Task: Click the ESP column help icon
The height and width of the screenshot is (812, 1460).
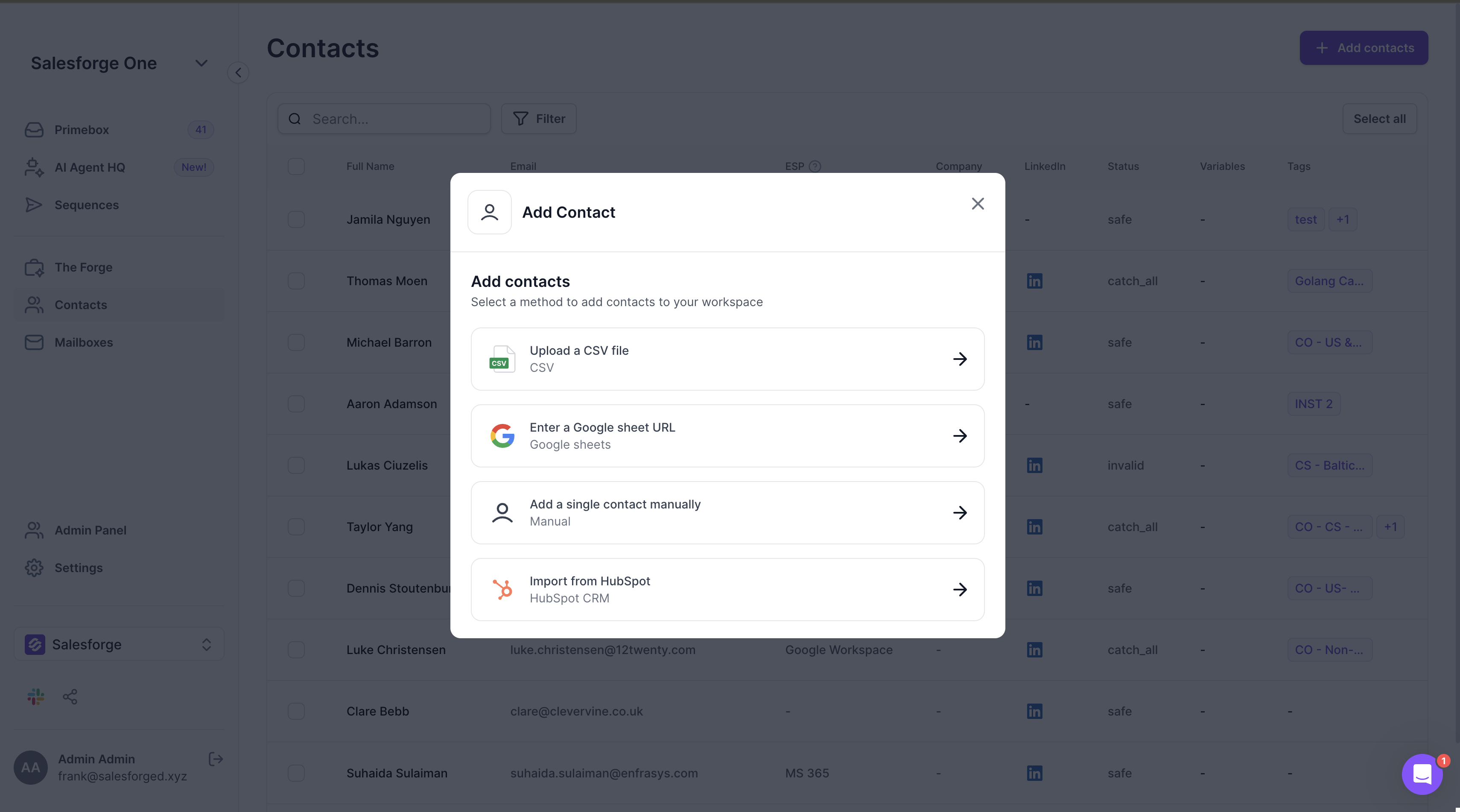Action: [x=815, y=166]
